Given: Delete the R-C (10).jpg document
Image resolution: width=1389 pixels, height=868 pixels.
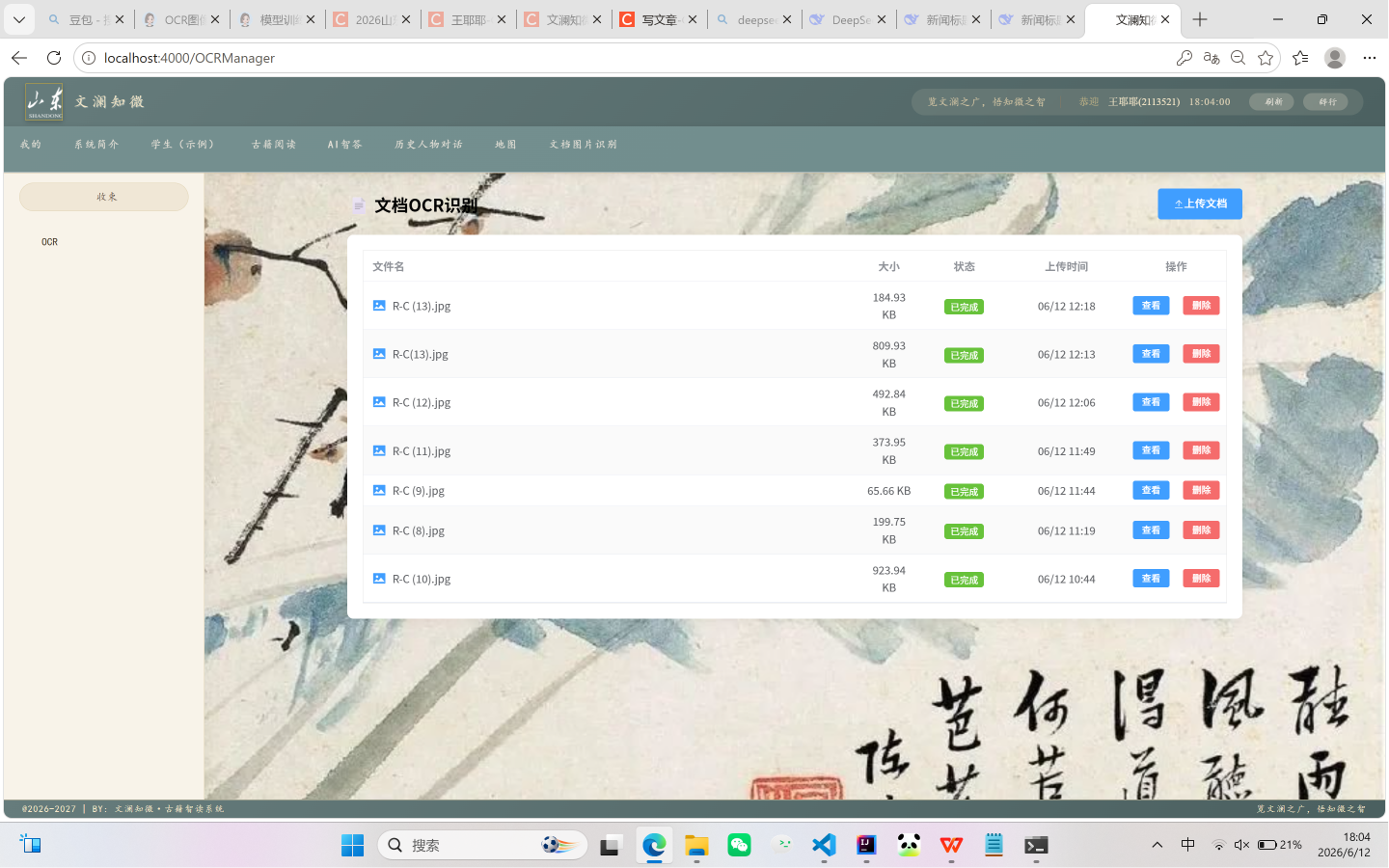Looking at the screenshot, I should click(1201, 579).
